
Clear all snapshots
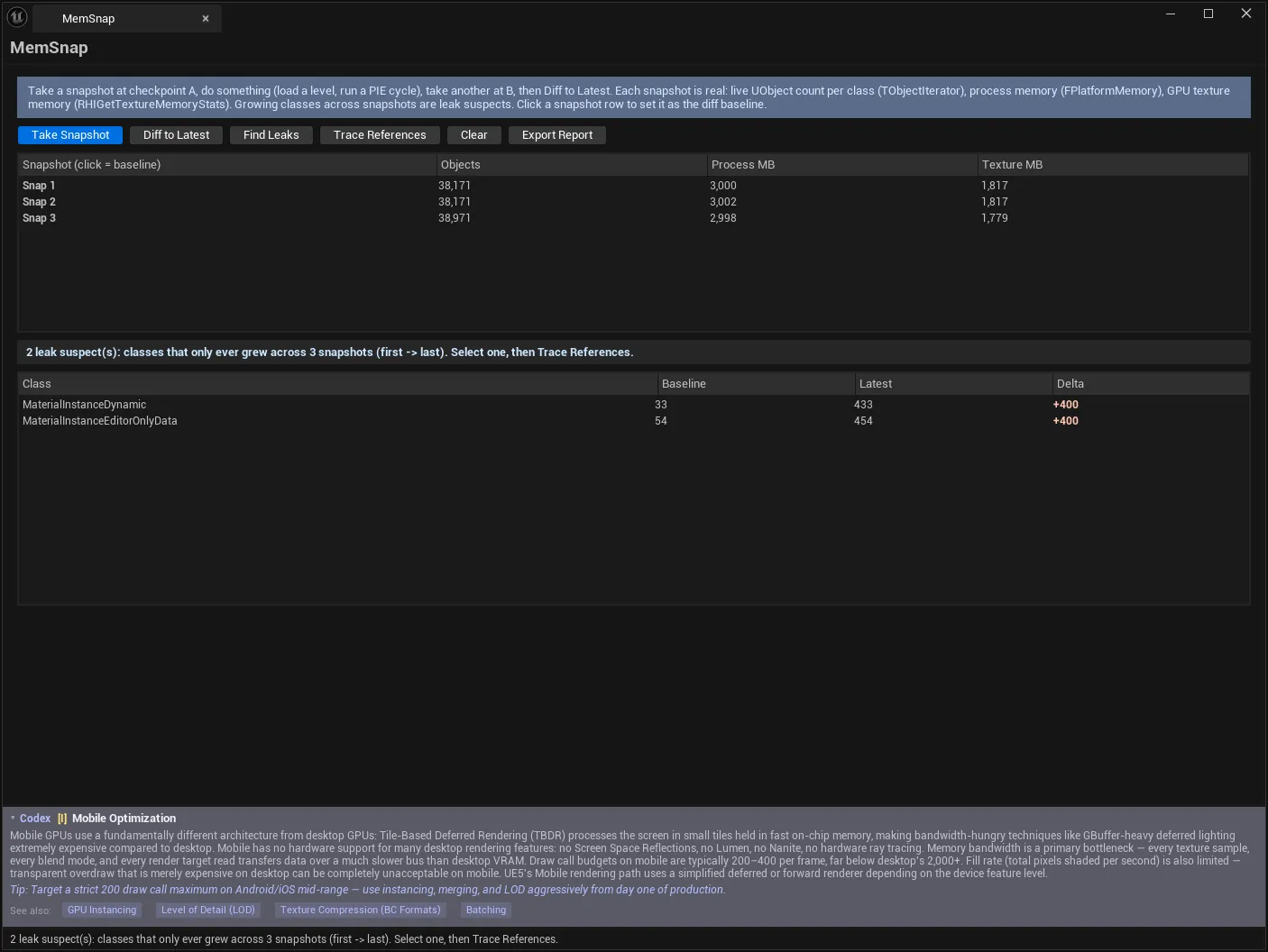click(x=473, y=135)
